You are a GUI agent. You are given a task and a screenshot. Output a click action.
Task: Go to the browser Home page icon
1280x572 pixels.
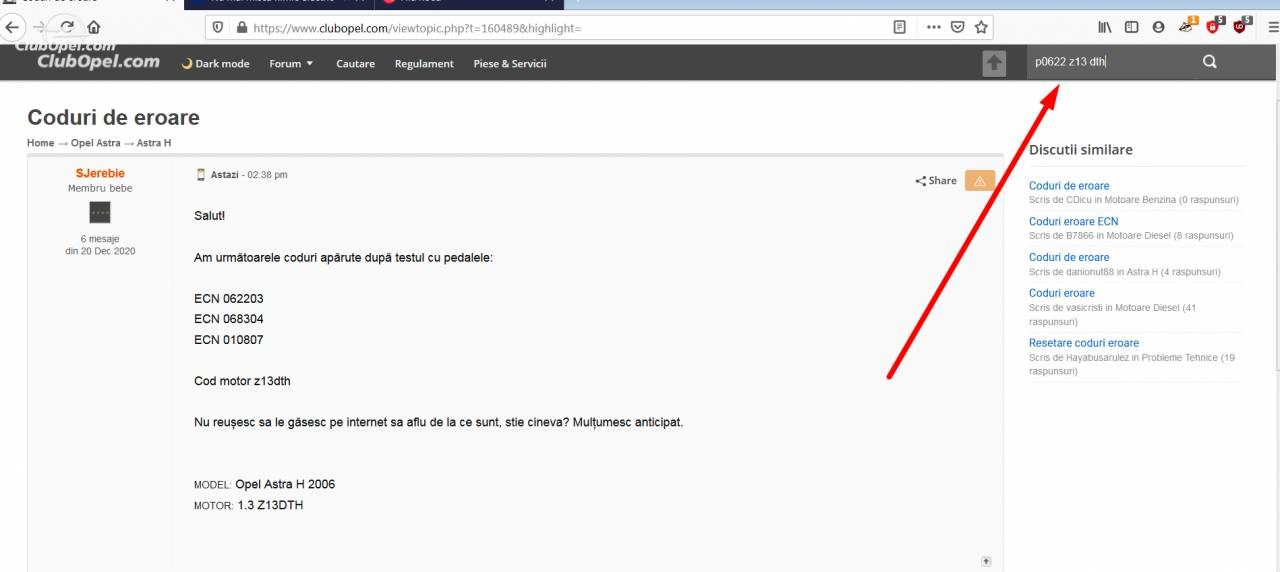93,28
